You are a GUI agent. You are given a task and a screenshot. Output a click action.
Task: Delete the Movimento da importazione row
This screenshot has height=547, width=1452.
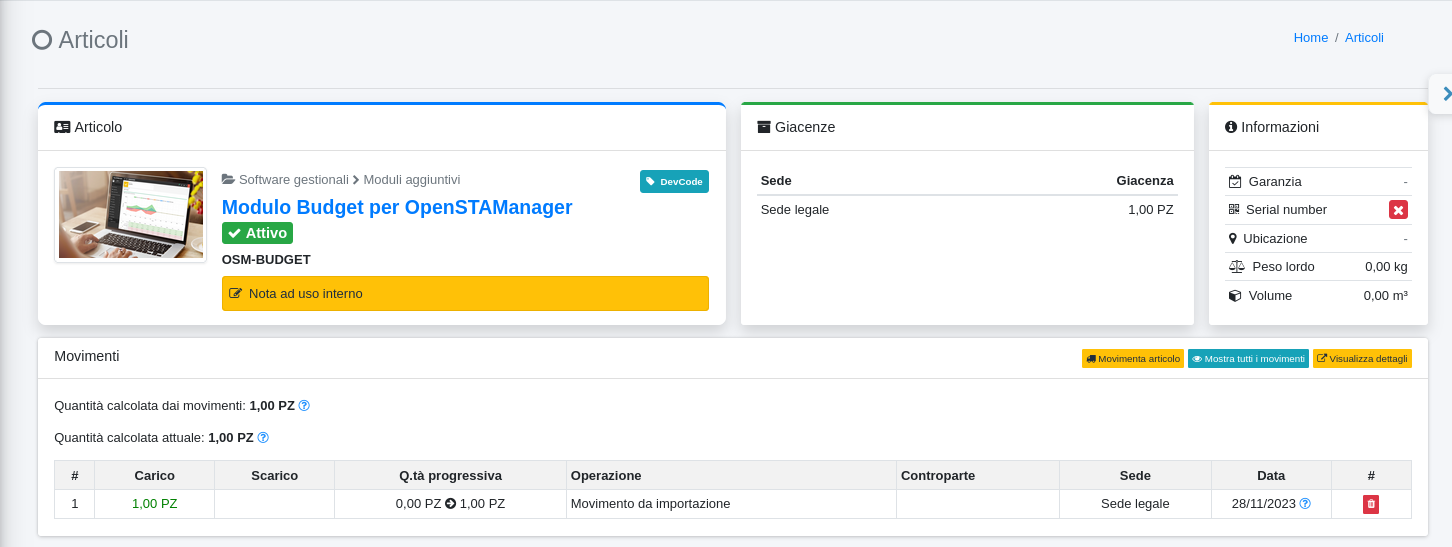(1370, 504)
